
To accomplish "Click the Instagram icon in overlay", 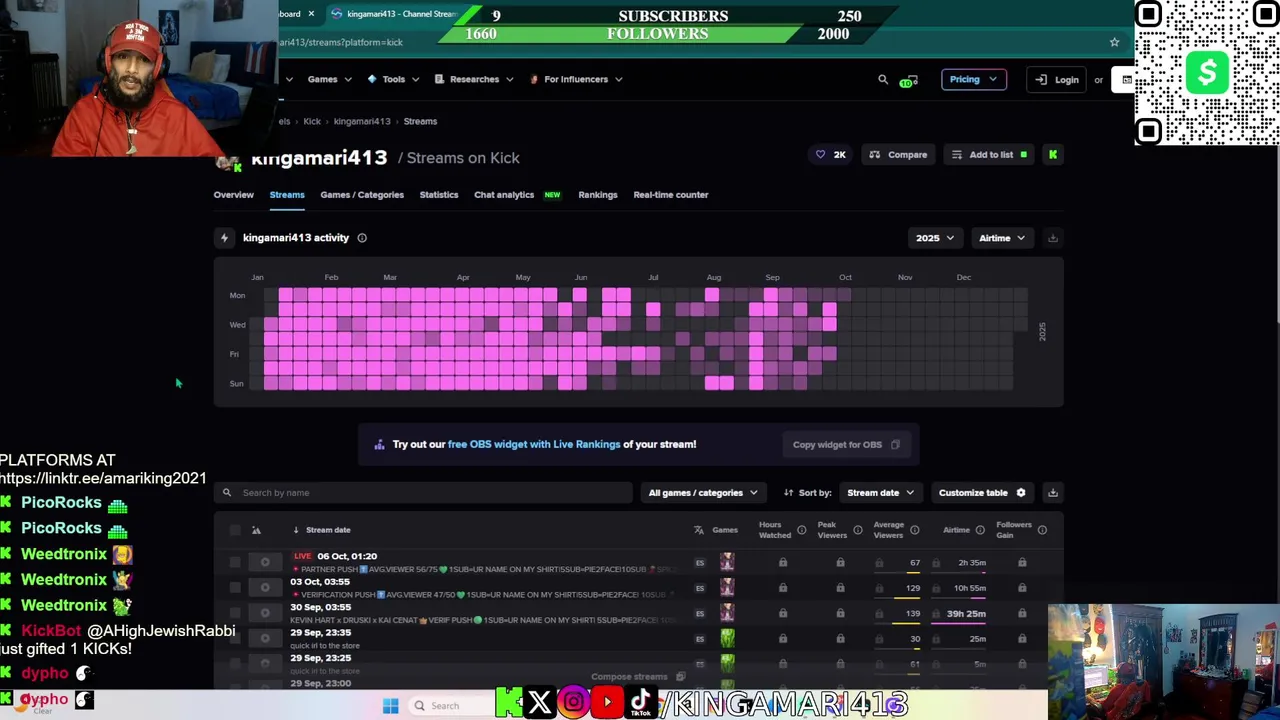I will click(x=574, y=703).
